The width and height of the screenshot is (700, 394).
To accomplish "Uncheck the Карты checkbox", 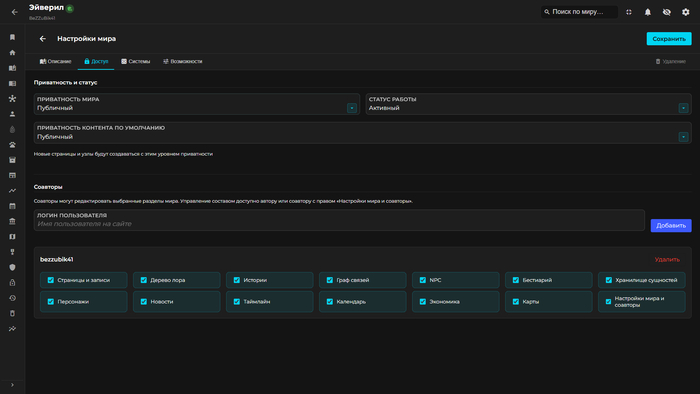I will 516,302.
